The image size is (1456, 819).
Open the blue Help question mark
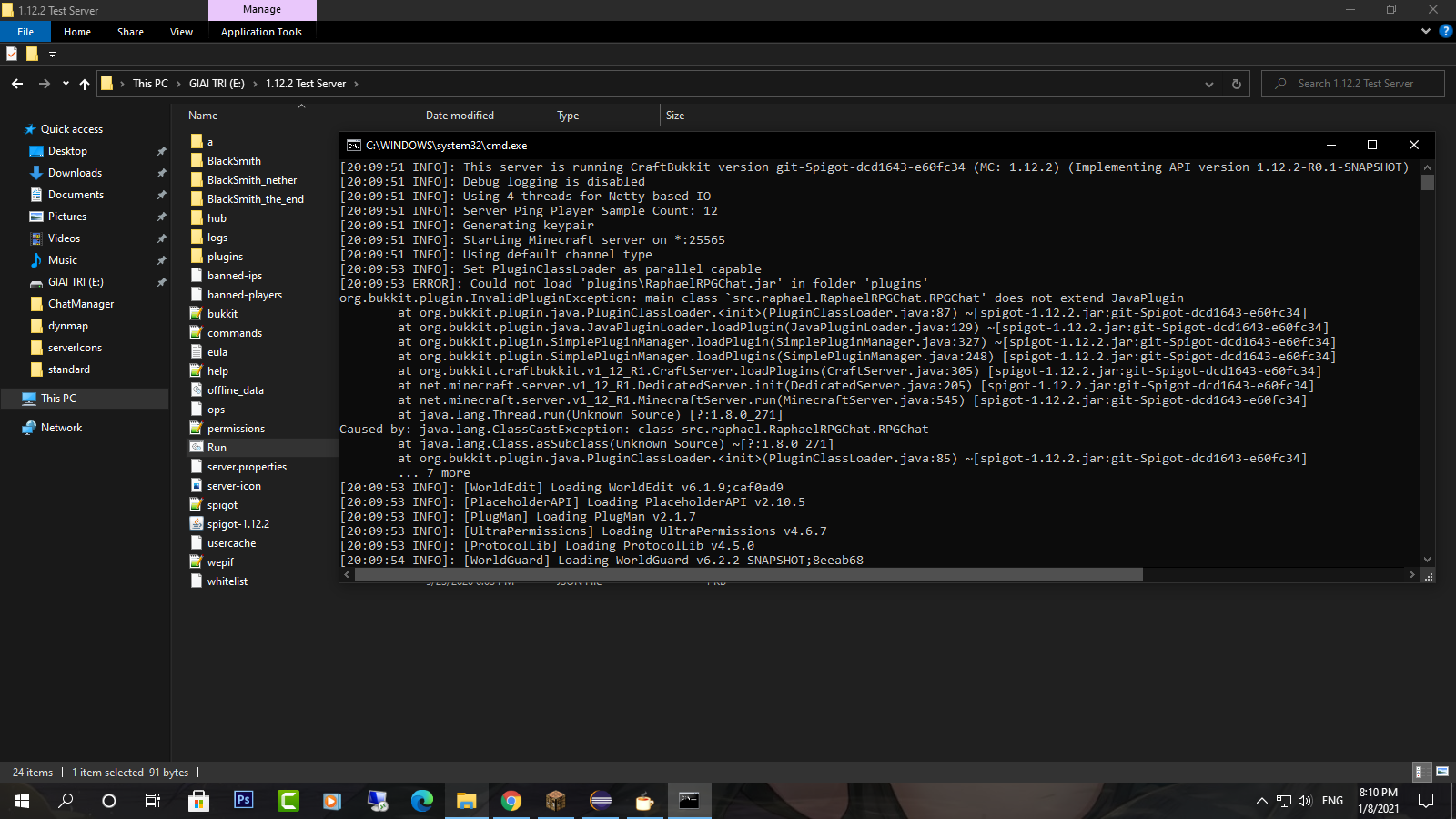pos(1445,31)
